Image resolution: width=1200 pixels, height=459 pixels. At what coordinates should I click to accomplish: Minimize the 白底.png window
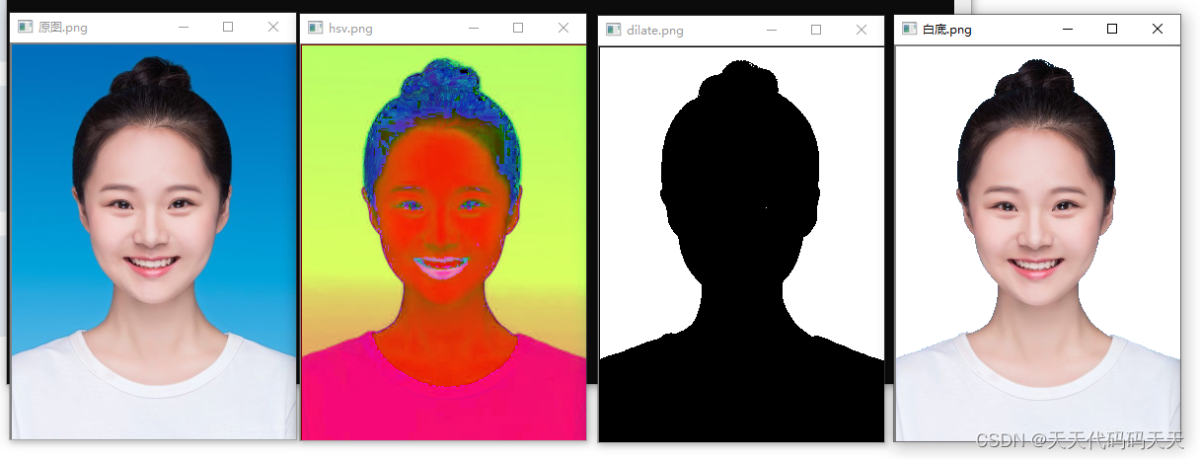click(x=1067, y=29)
